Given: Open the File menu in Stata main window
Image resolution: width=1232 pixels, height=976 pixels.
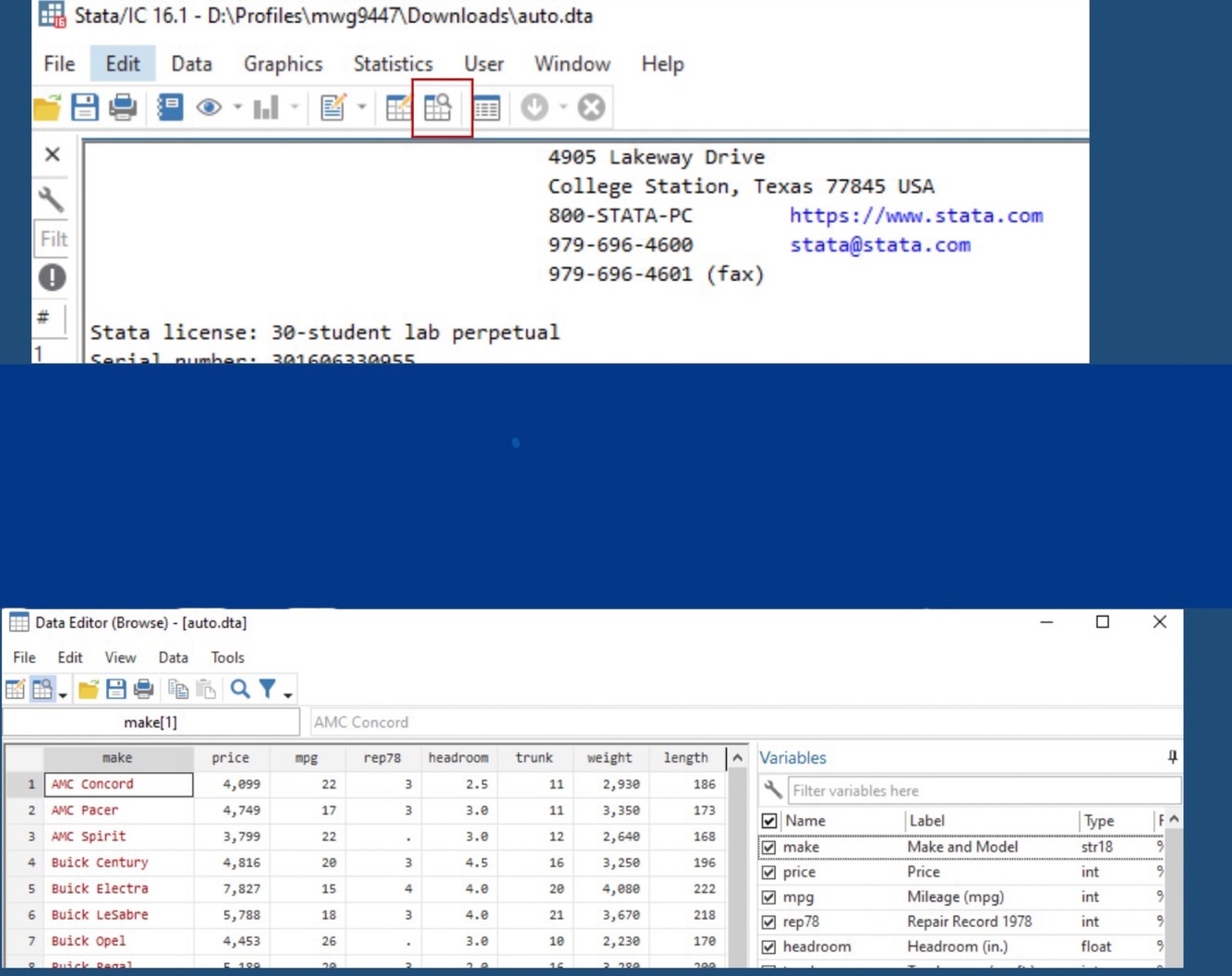Looking at the screenshot, I should pos(59,64).
